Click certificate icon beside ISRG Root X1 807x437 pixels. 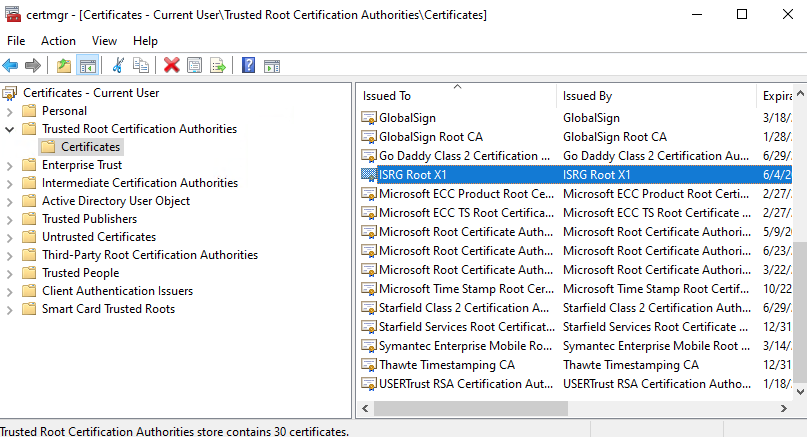pyautogui.click(x=369, y=175)
